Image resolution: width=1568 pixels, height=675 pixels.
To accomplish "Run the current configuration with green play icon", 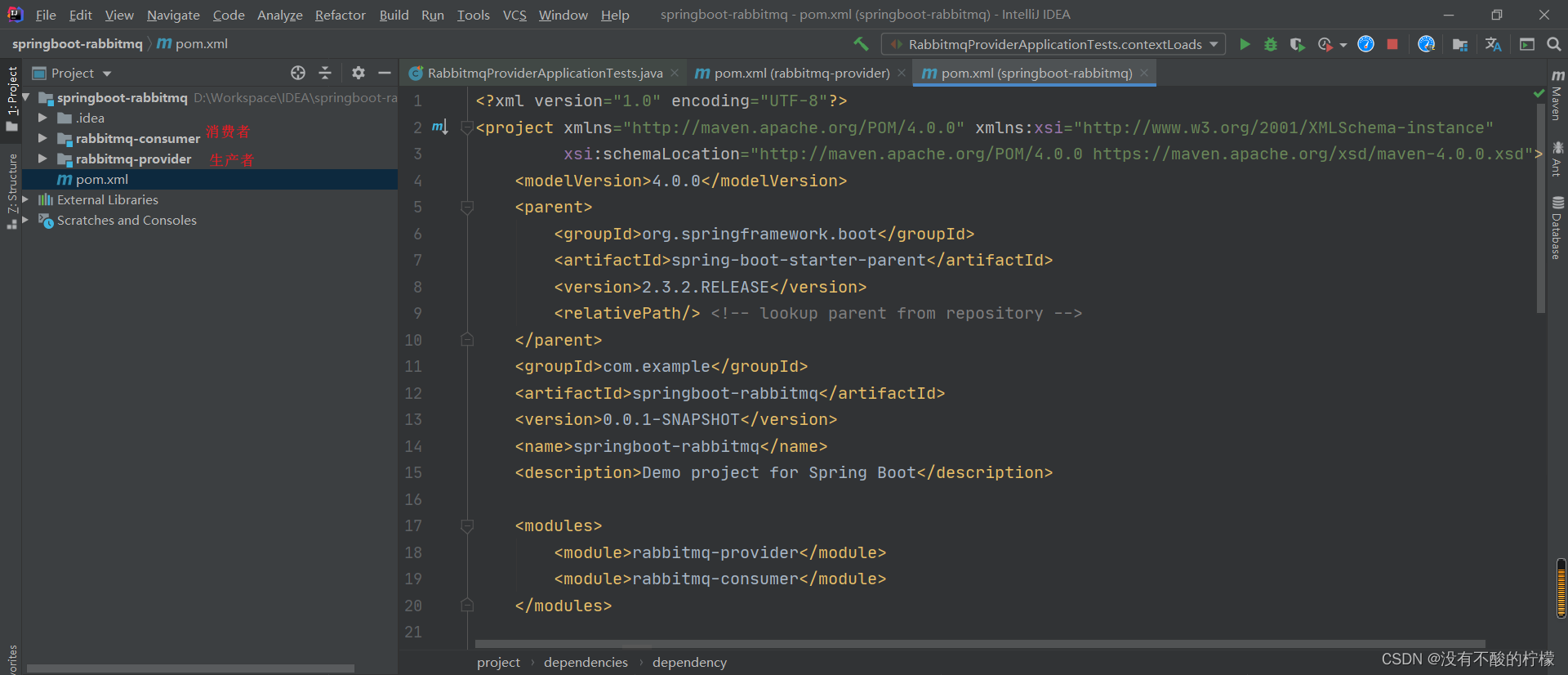I will [1245, 44].
